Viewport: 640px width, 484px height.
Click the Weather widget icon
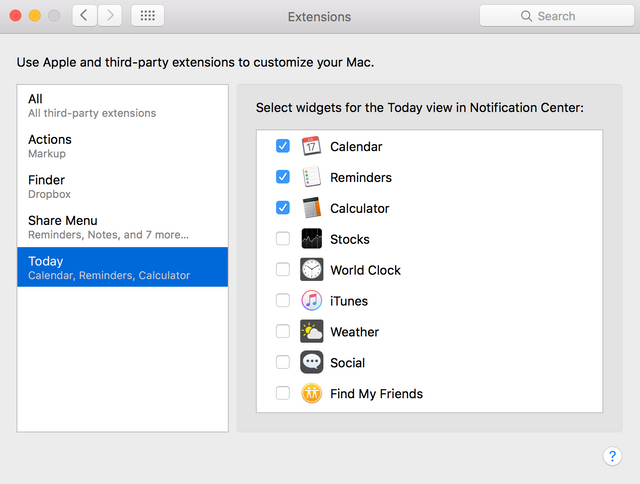311,331
